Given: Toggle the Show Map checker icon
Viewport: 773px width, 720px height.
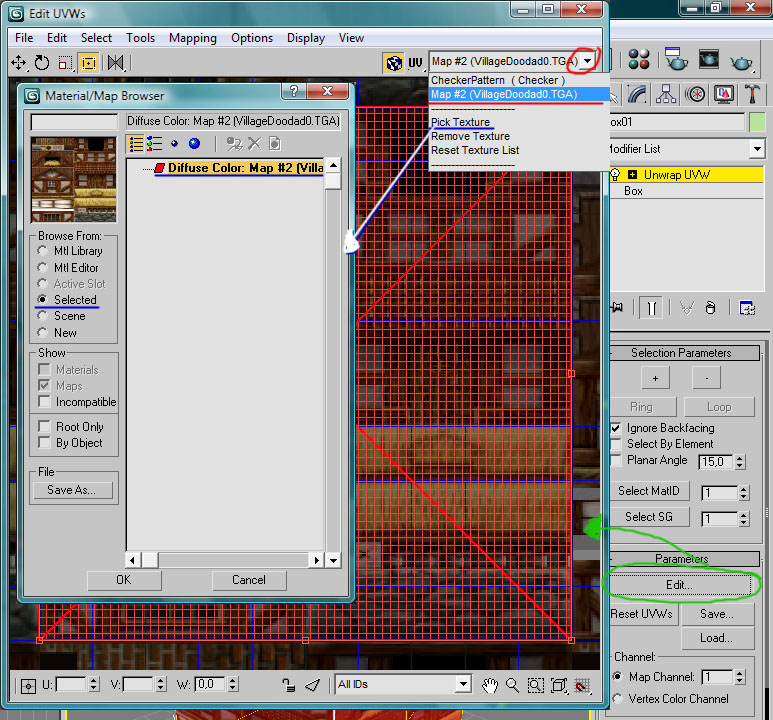Looking at the screenshot, I should click(394, 63).
